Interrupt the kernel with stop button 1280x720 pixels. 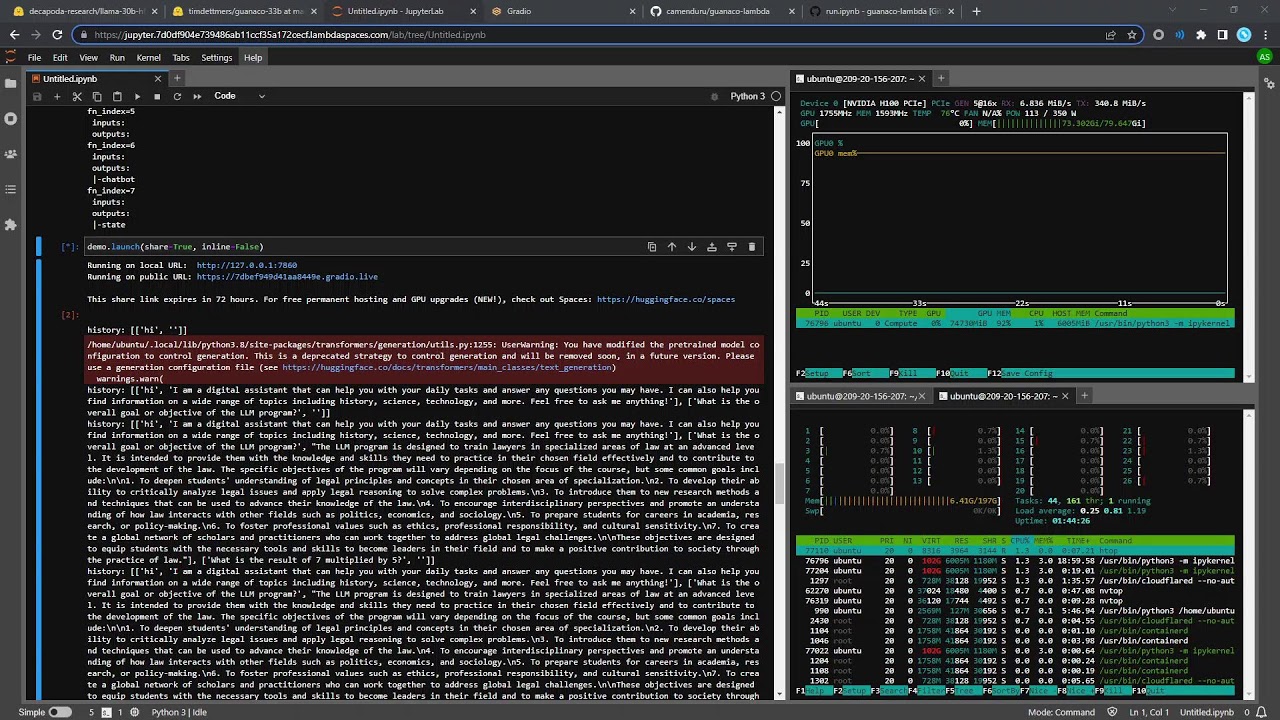click(x=157, y=96)
